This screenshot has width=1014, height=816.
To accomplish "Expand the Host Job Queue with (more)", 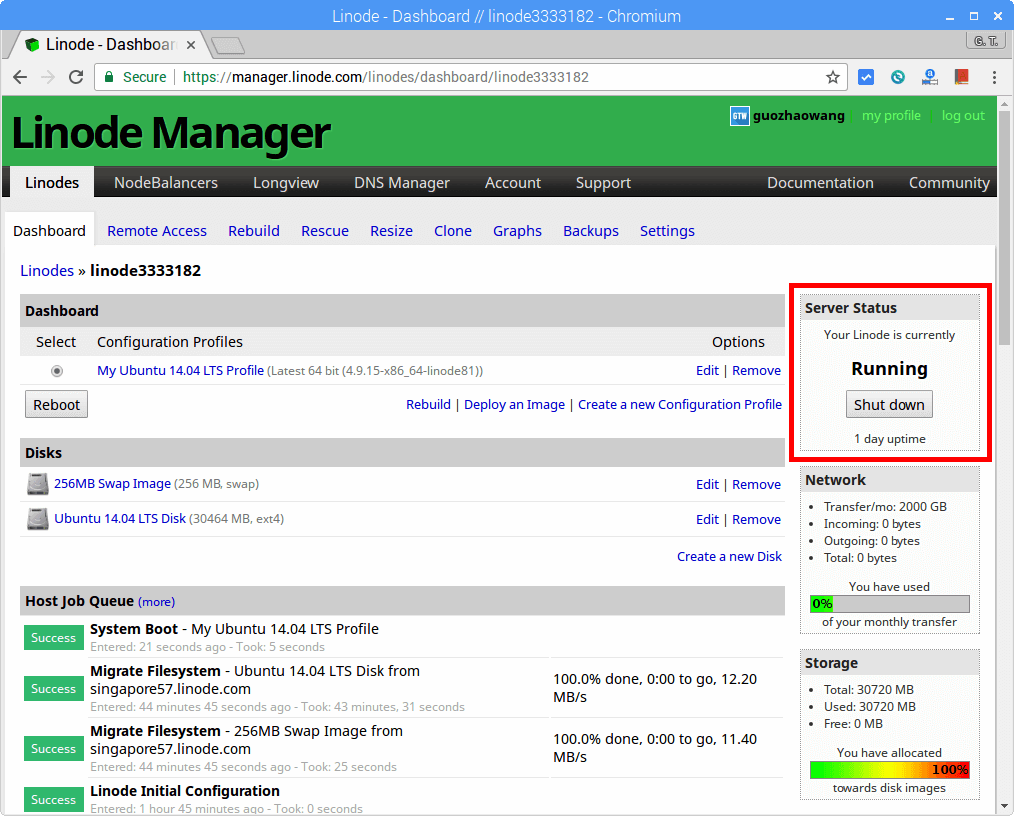I will click(x=156, y=601).
